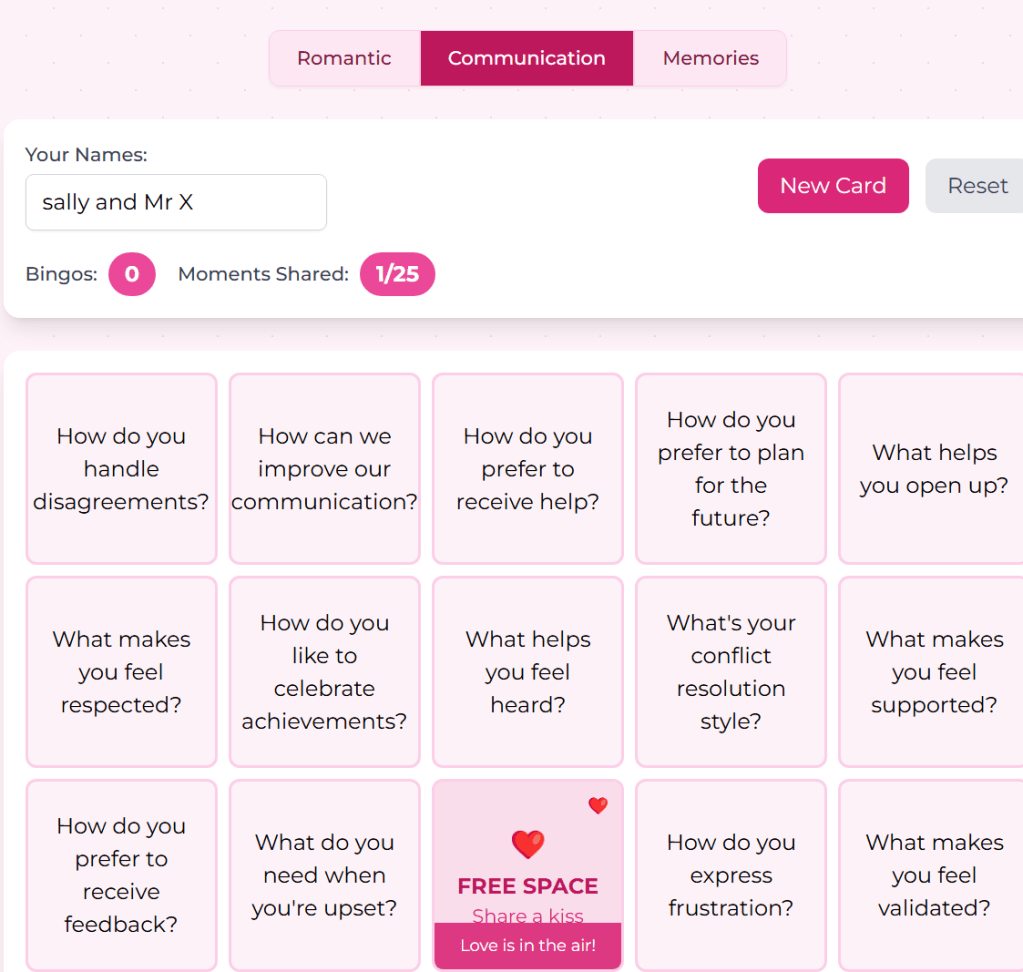Click the Reset button
Image resolution: width=1023 pixels, height=972 pixels.
tap(977, 186)
